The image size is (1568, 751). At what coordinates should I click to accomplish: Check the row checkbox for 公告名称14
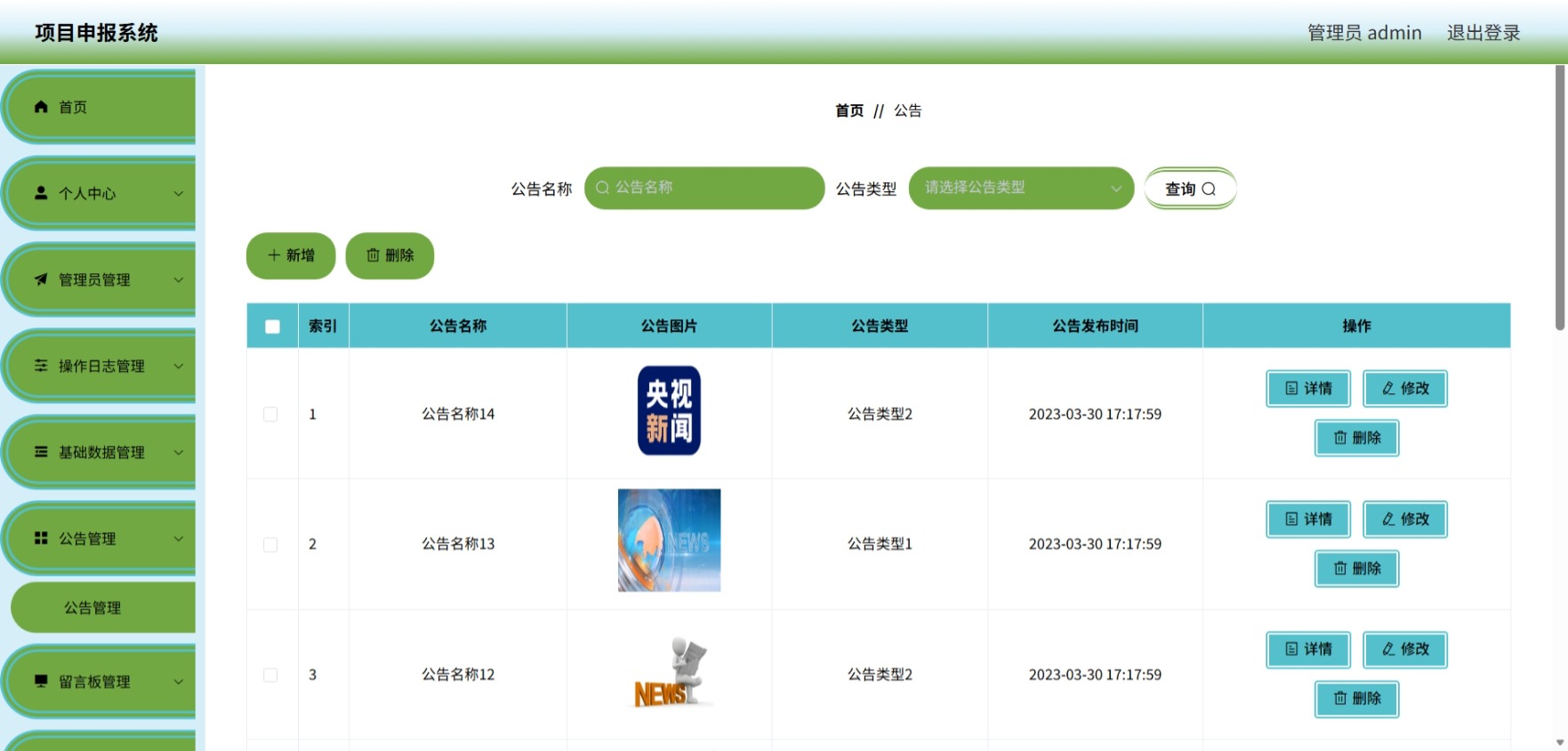(270, 415)
